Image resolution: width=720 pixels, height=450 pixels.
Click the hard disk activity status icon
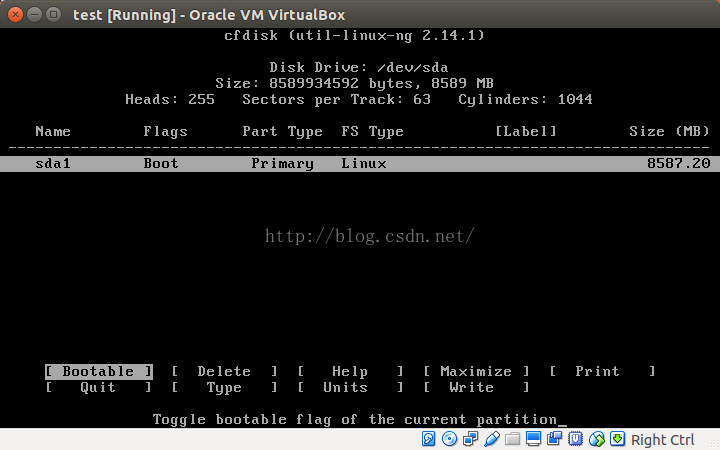(x=428, y=439)
